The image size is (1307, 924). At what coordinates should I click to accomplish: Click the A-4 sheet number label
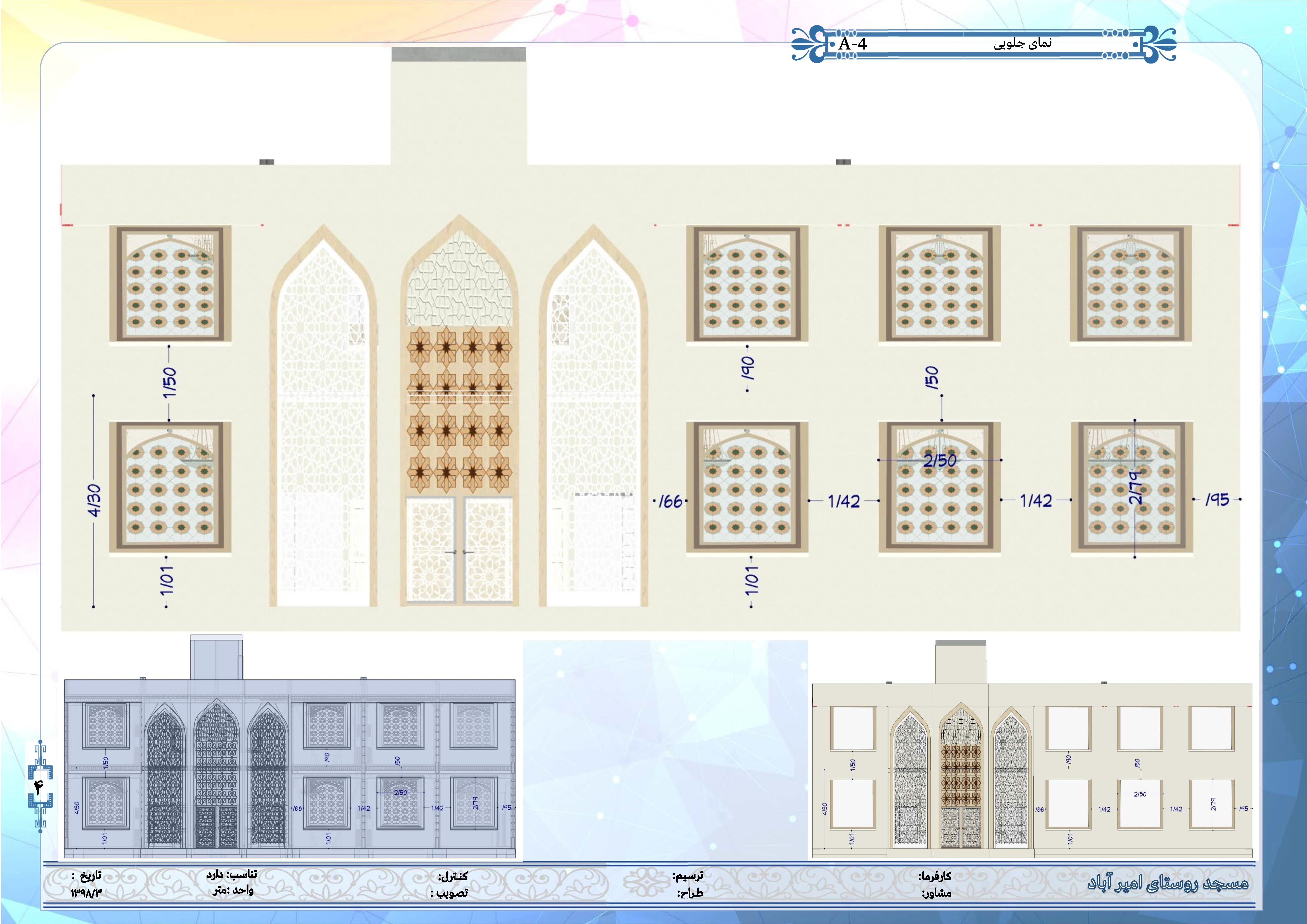852,44
